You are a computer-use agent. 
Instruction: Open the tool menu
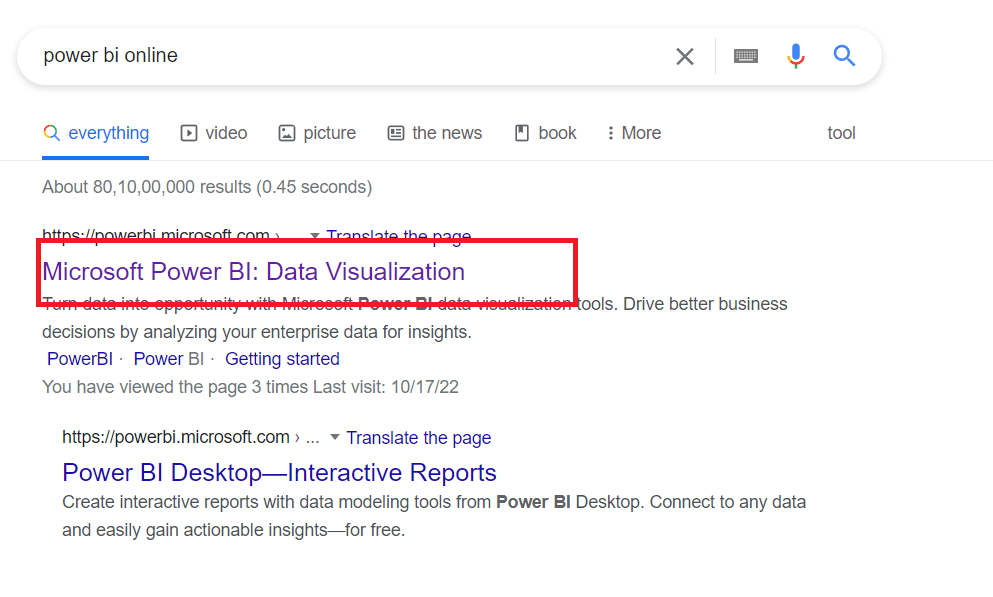841,133
